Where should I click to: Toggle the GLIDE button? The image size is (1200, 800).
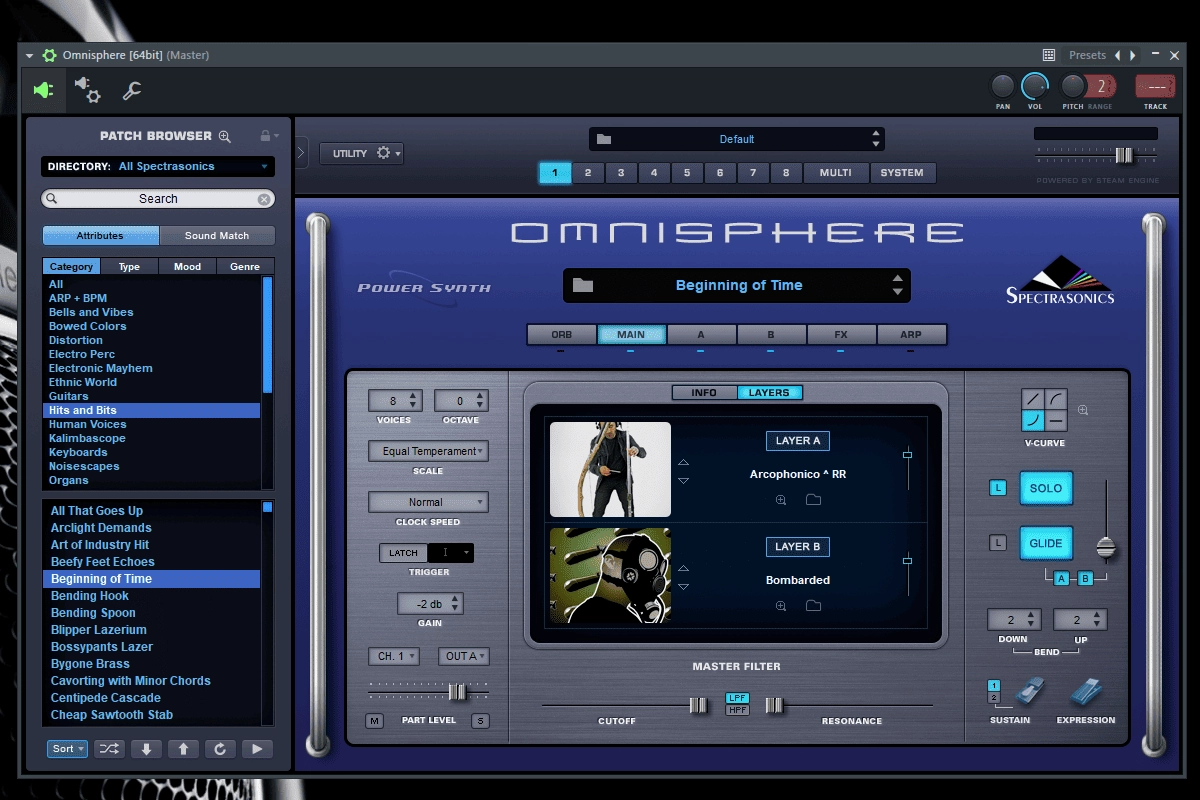tap(1046, 543)
